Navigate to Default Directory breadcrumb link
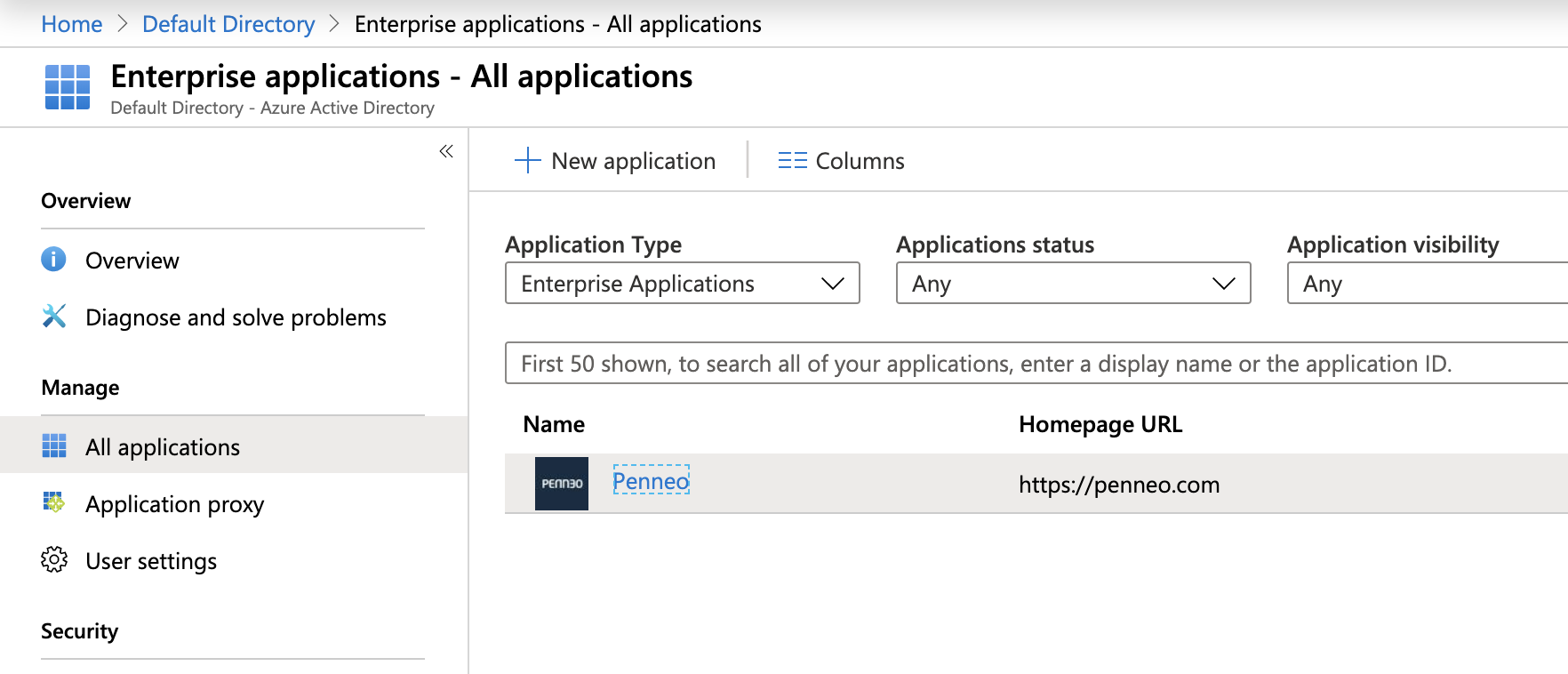1568x674 pixels. click(228, 24)
